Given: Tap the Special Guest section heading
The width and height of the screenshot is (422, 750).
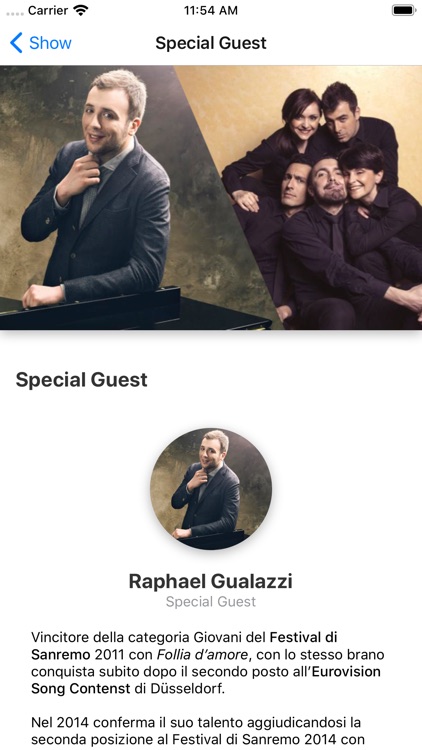Looking at the screenshot, I should pyautogui.click(x=81, y=380).
